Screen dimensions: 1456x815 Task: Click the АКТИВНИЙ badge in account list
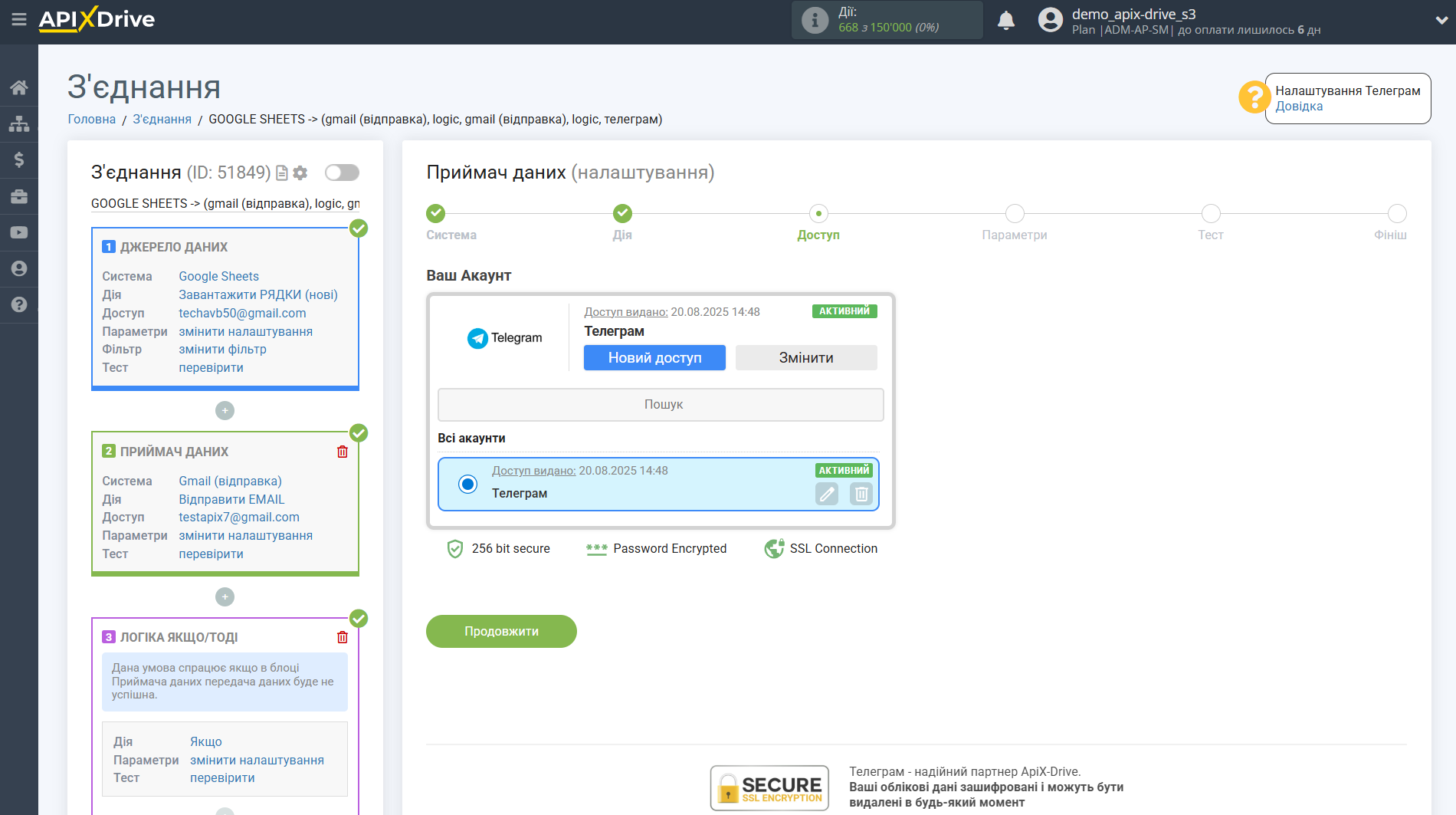pos(844,471)
